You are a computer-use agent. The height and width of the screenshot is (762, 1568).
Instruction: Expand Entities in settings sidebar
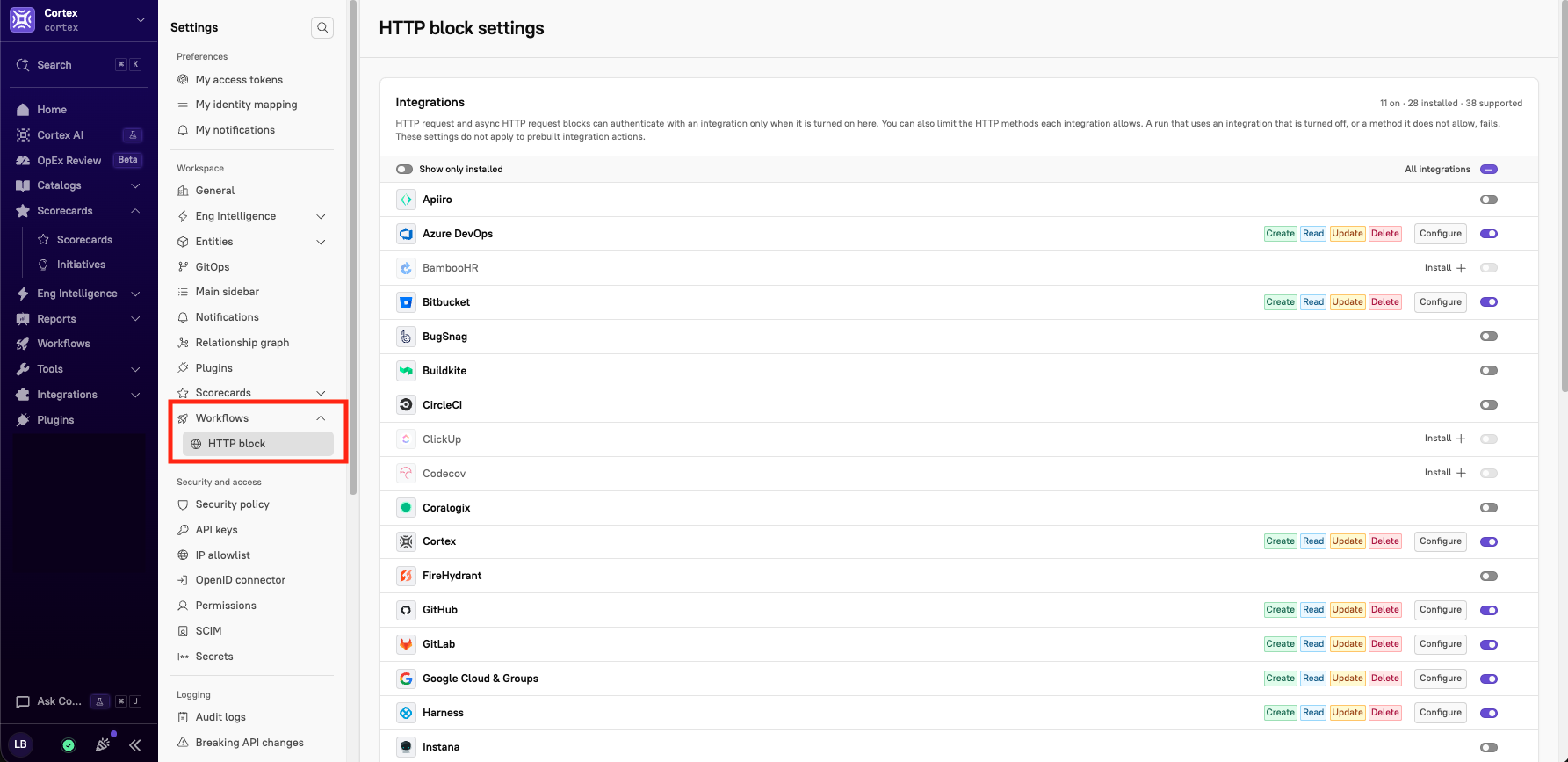pos(321,242)
